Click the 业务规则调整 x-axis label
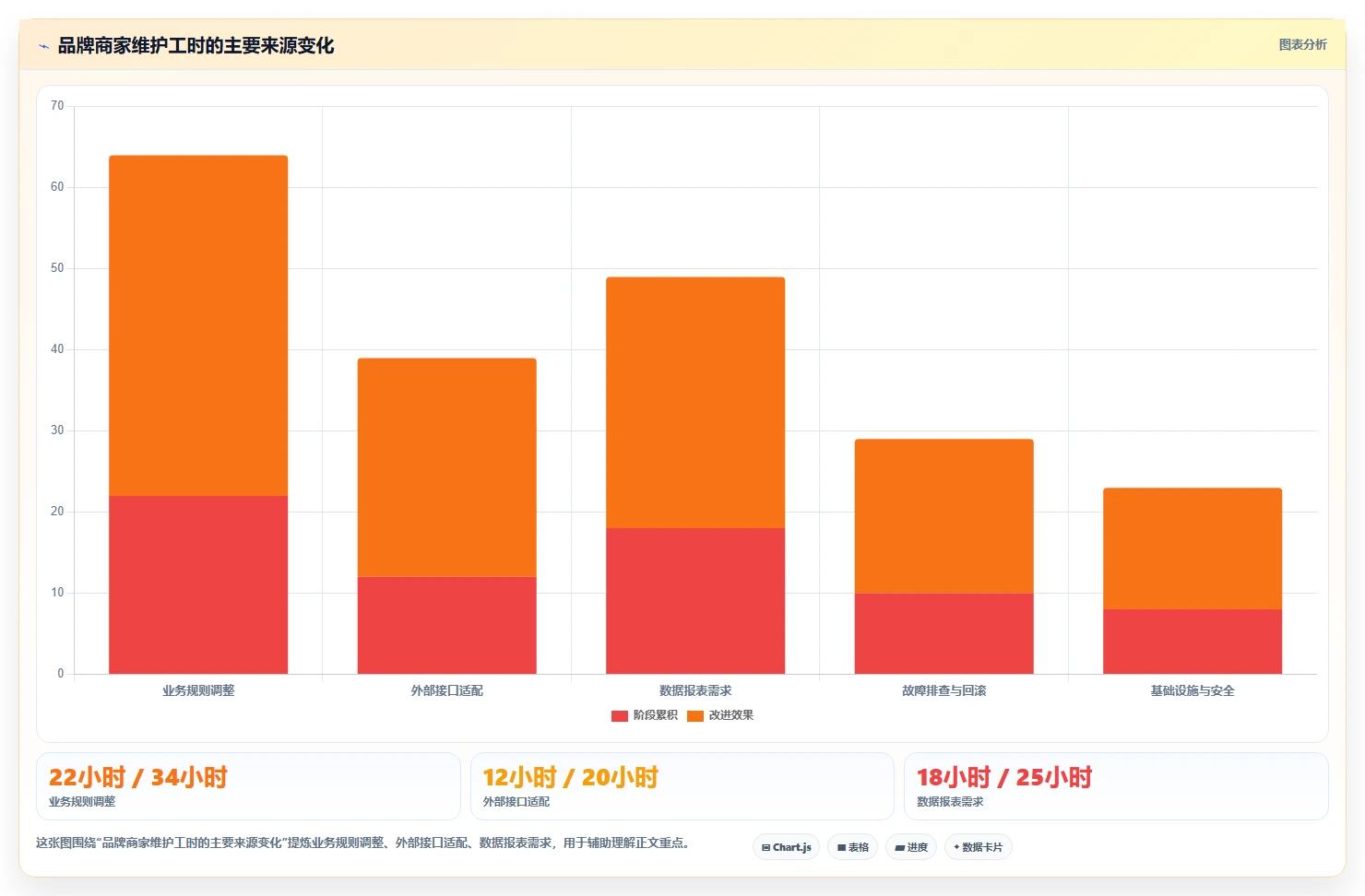 pos(198,690)
